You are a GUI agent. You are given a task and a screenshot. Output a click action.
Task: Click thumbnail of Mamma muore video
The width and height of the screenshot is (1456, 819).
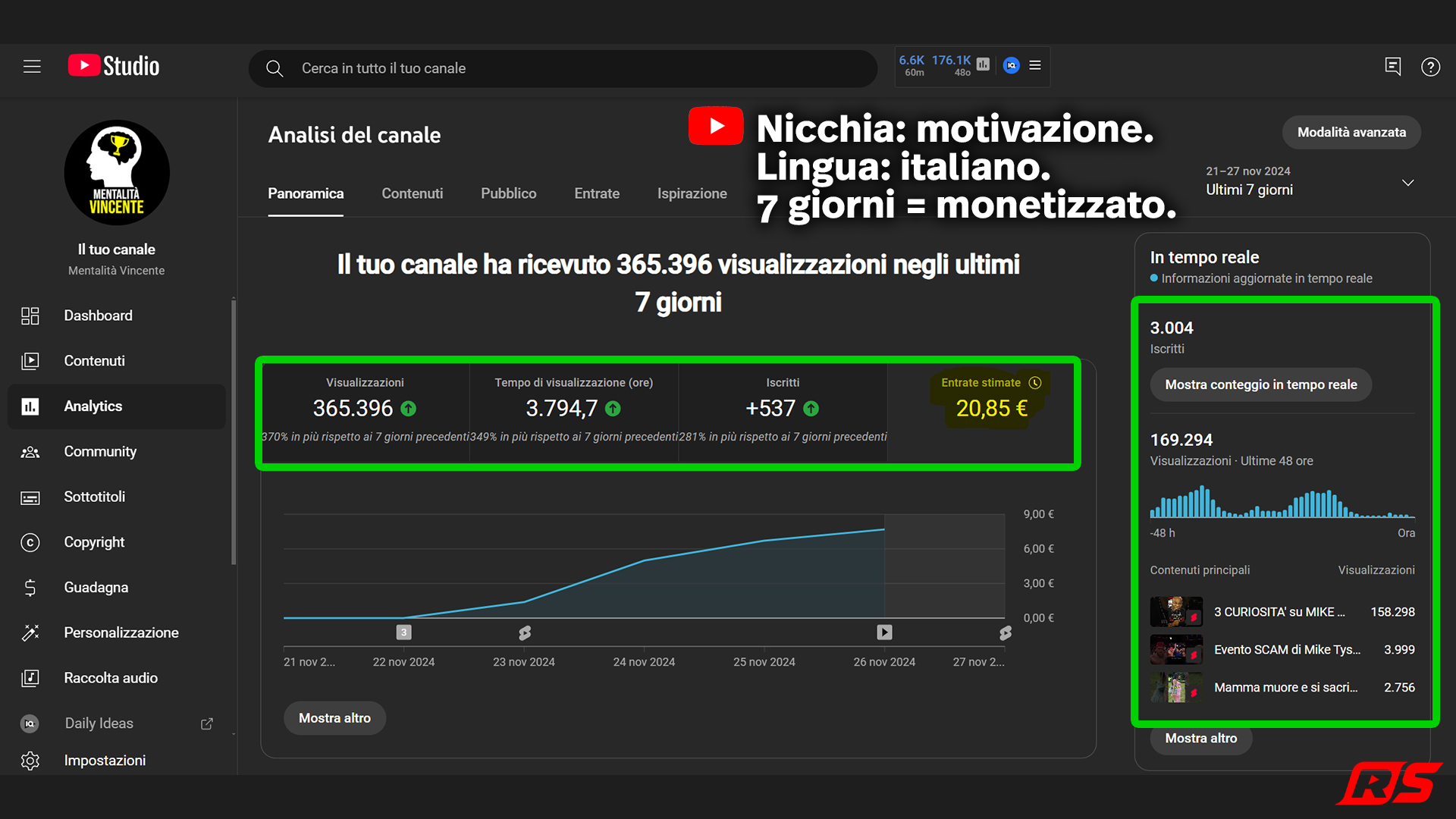tap(1176, 688)
